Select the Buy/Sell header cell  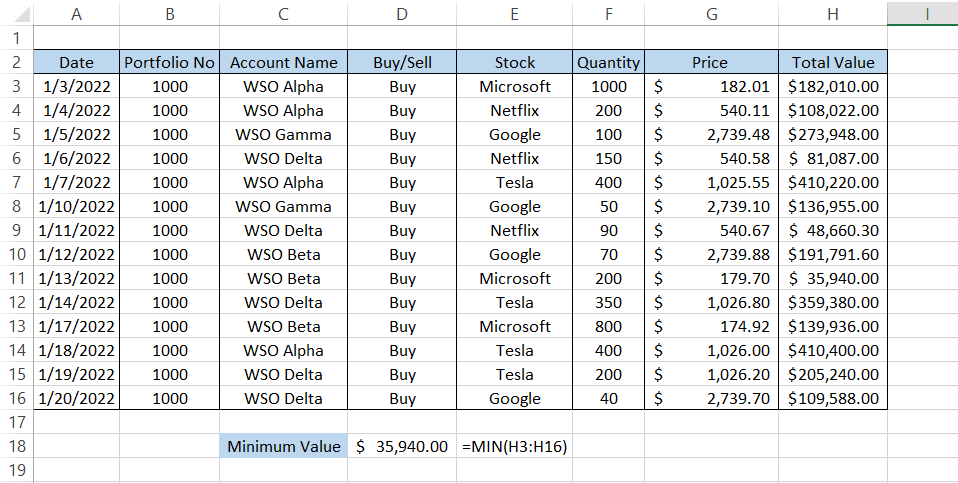click(402, 62)
